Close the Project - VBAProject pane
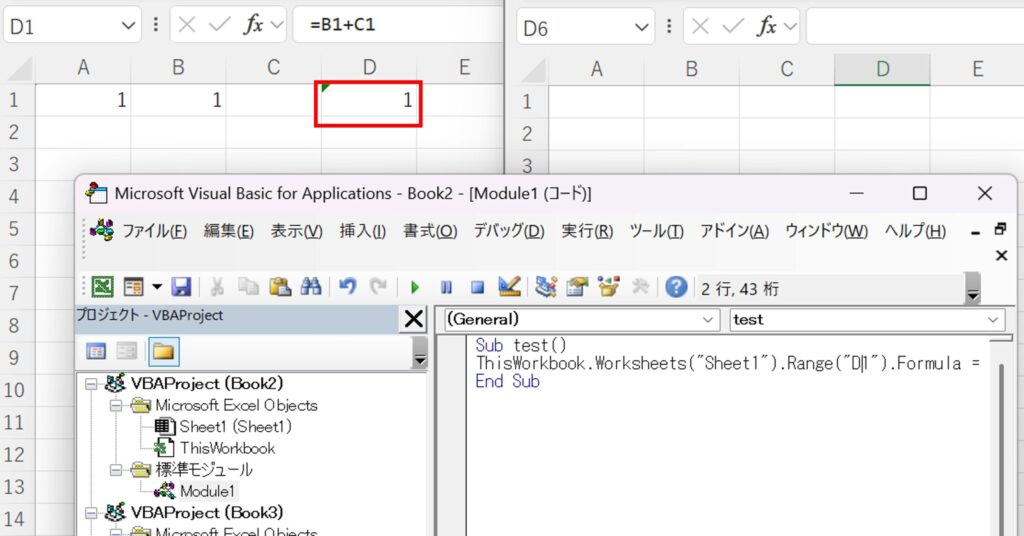 click(x=414, y=319)
